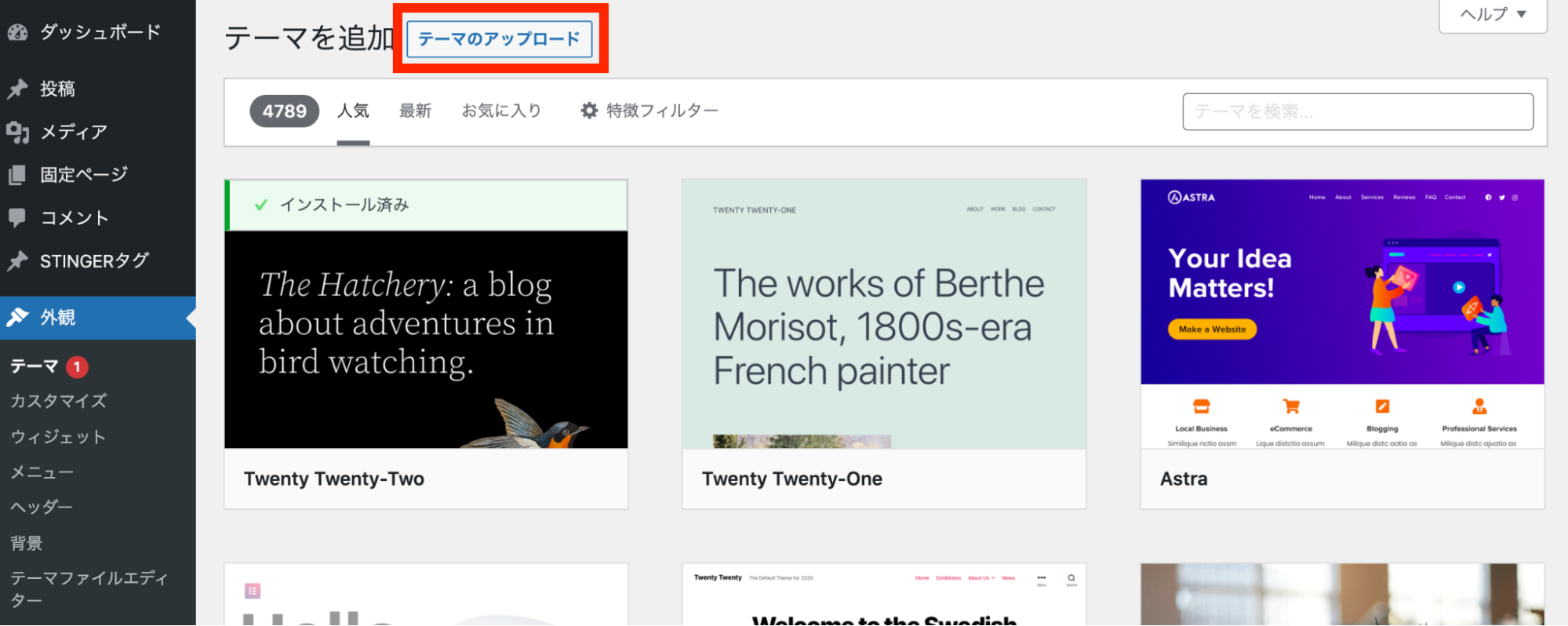
Task: Focus the テーマを検索 search field
Action: point(1358,111)
